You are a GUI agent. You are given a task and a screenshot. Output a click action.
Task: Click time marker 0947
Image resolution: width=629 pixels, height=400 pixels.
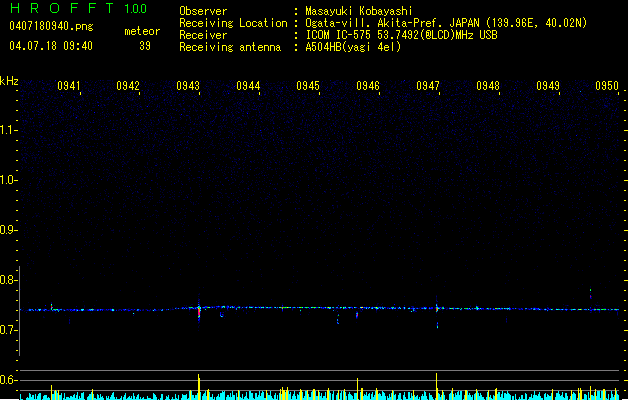[428, 86]
